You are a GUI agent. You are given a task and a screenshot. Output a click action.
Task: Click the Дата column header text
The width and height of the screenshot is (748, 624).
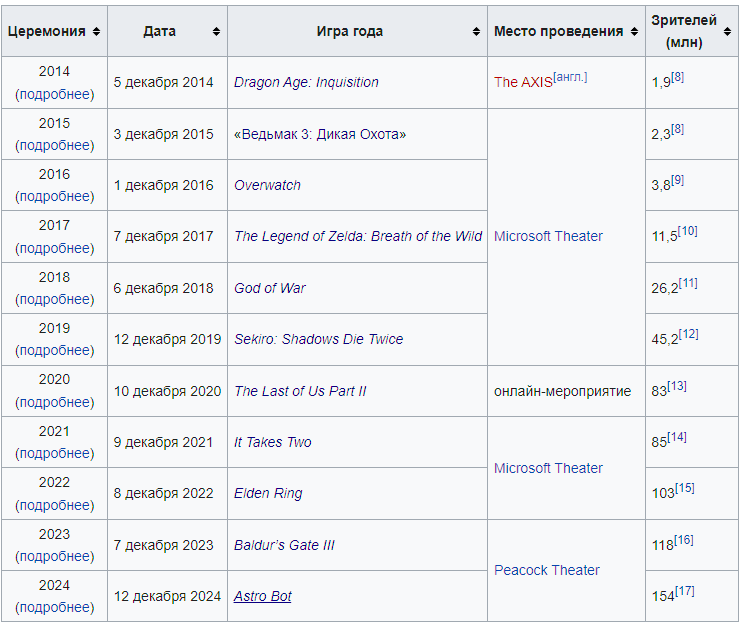point(159,31)
